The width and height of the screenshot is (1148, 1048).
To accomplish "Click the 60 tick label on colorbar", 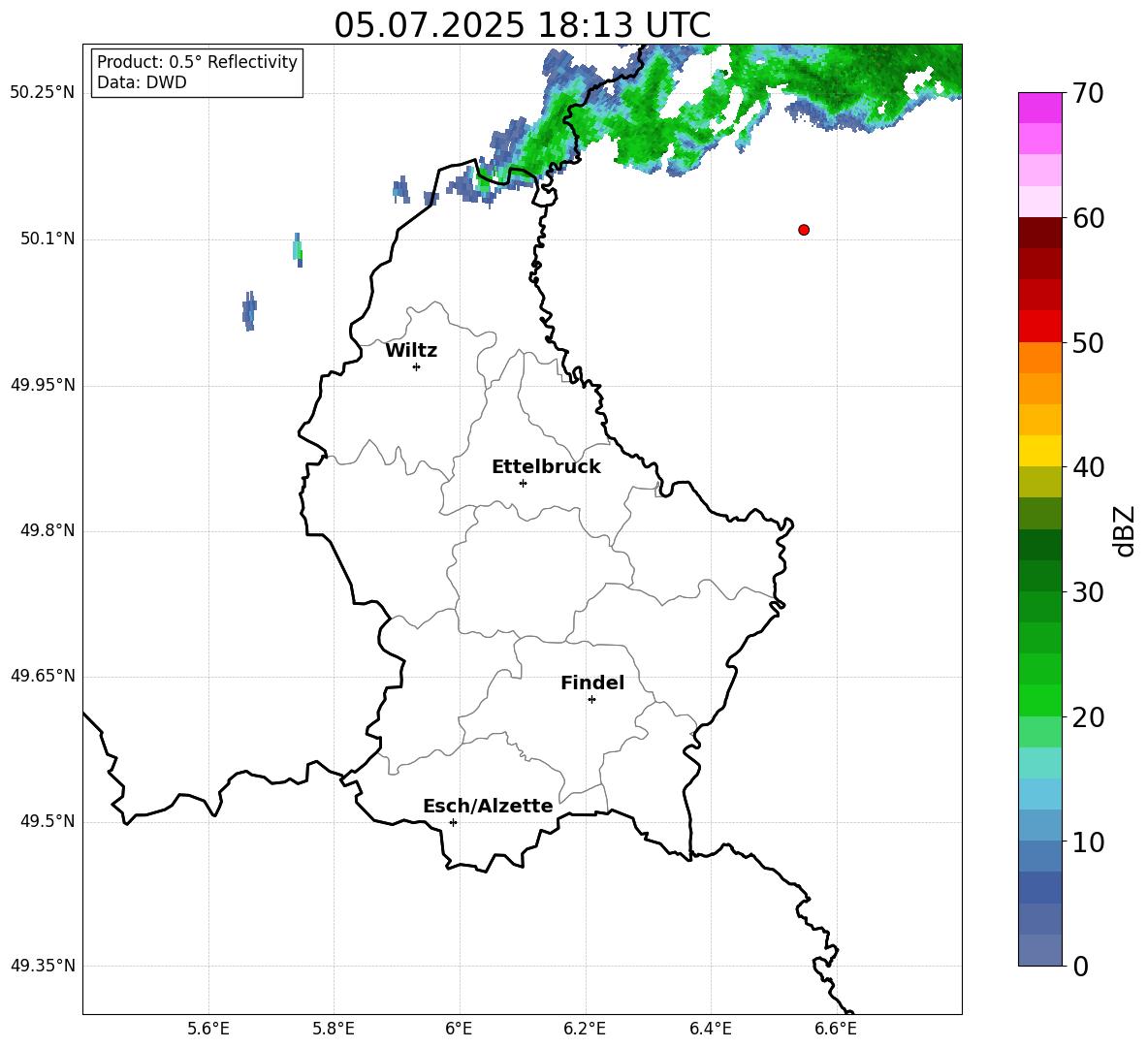I will pyautogui.click(x=1088, y=218).
